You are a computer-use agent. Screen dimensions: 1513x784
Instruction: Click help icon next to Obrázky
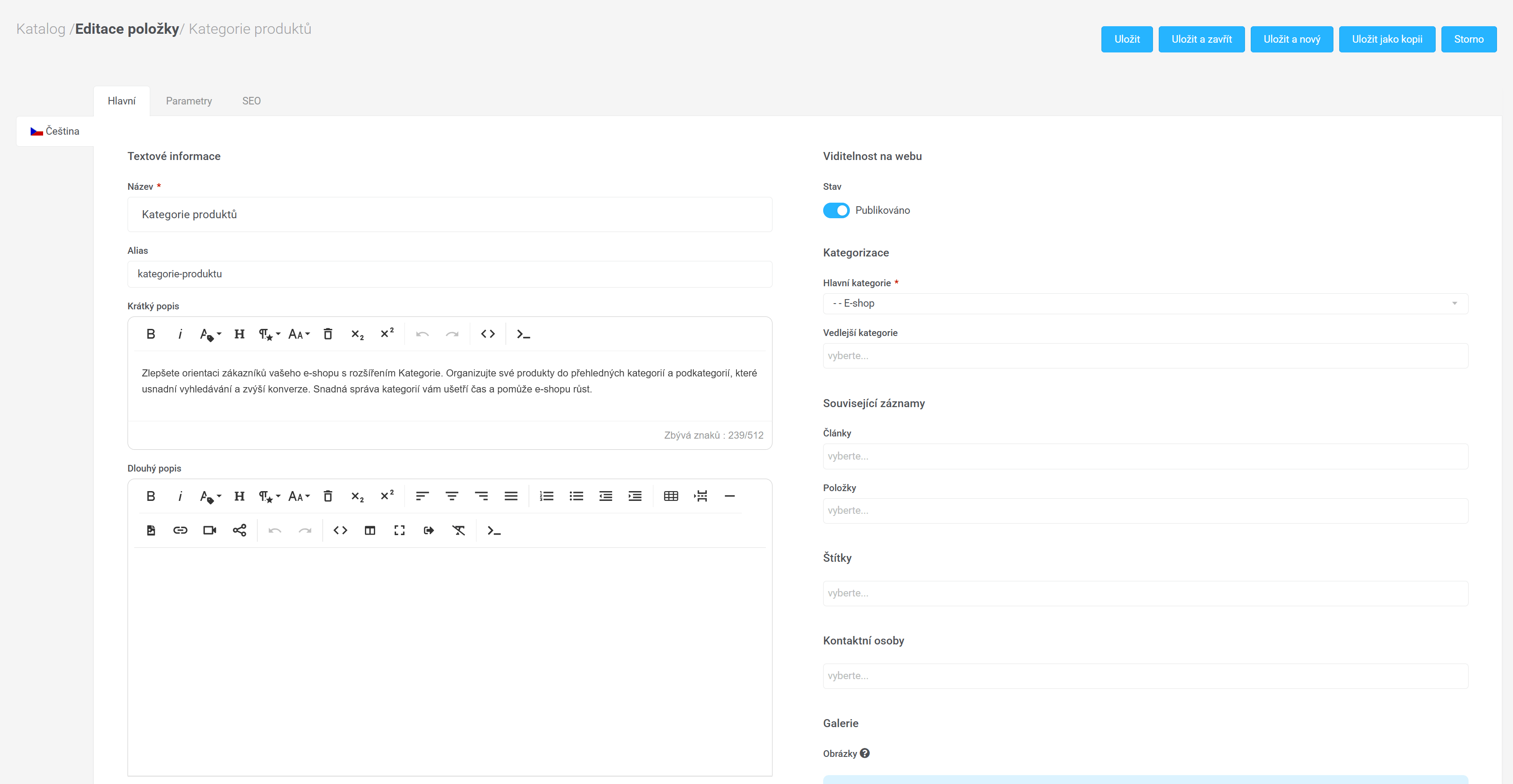(x=865, y=753)
